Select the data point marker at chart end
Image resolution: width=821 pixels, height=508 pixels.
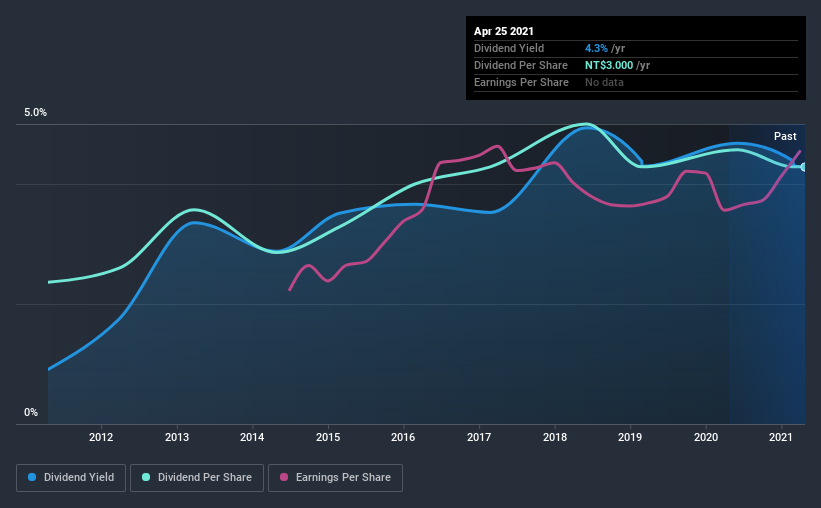click(804, 167)
